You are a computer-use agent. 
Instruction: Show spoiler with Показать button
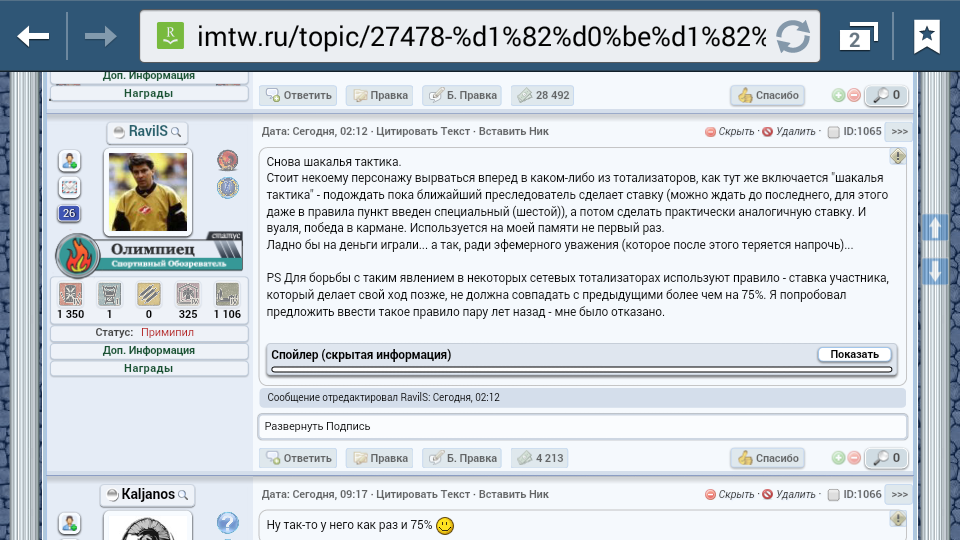point(854,354)
